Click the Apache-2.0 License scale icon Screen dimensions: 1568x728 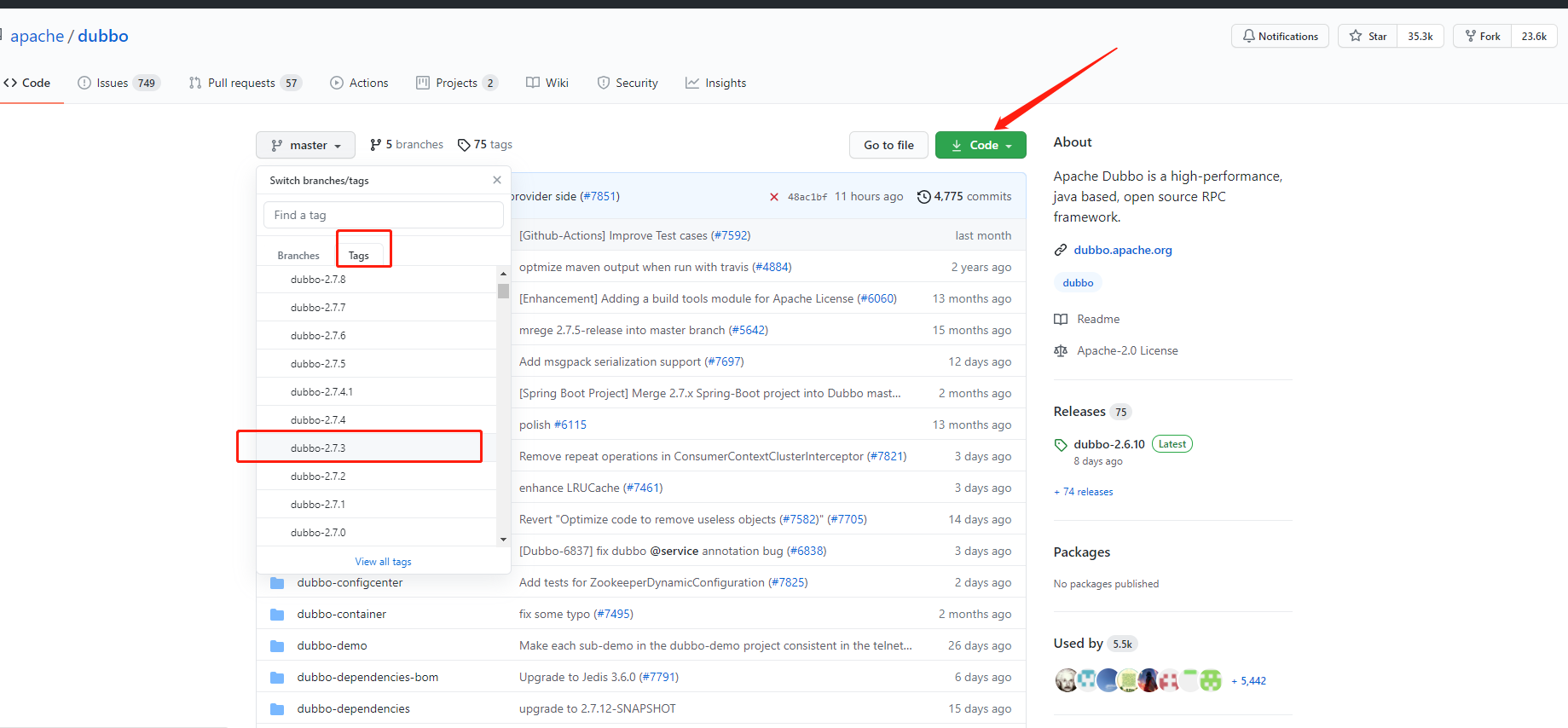pos(1061,351)
